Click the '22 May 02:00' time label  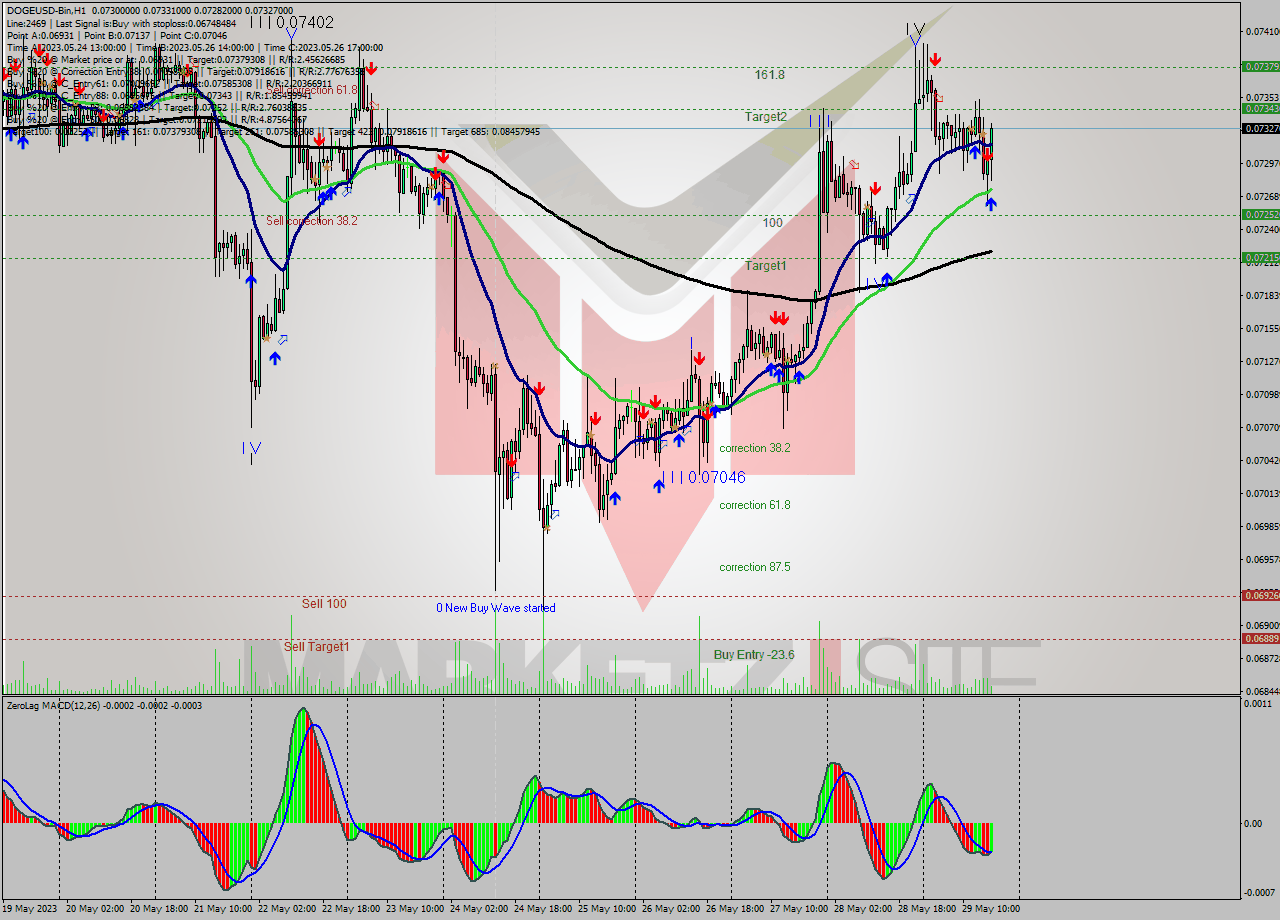[286, 909]
